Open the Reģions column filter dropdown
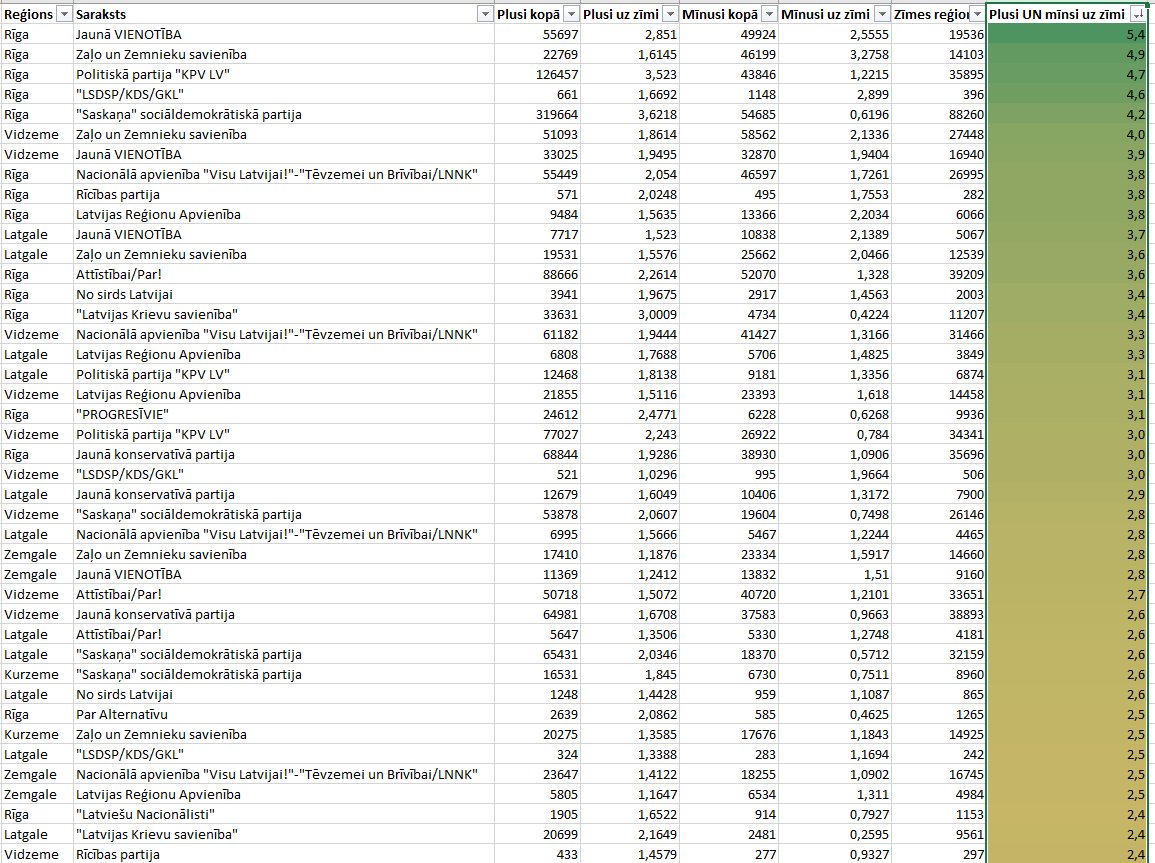The height and width of the screenshot is (863, 1155). click(x=64, y=14)
